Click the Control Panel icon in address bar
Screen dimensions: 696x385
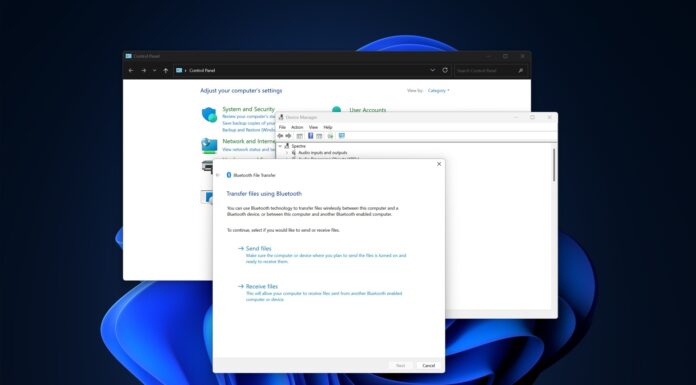179,70
